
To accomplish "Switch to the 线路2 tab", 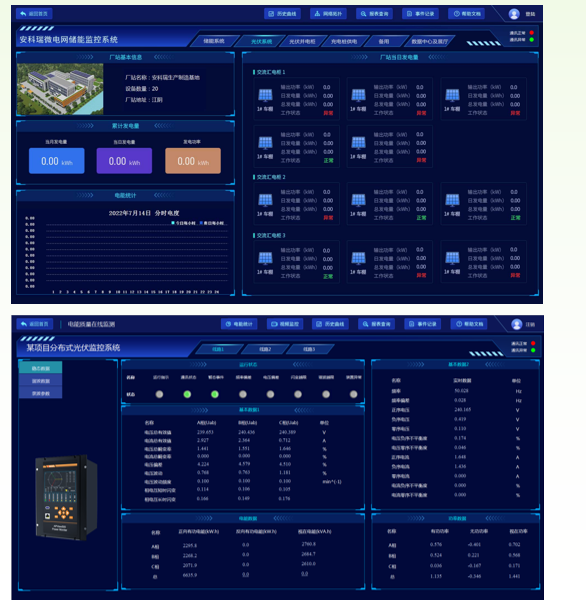I will (x=265, y=349).
